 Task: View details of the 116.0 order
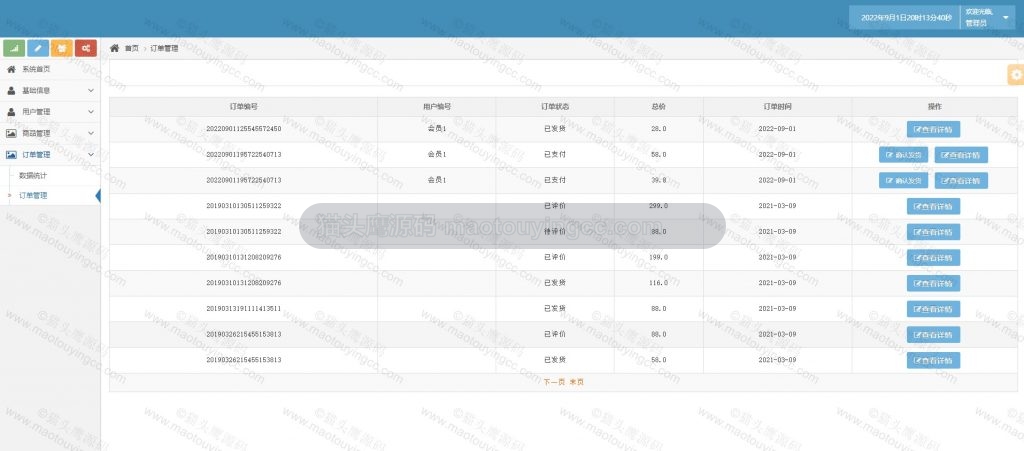[x=933, y=283]
